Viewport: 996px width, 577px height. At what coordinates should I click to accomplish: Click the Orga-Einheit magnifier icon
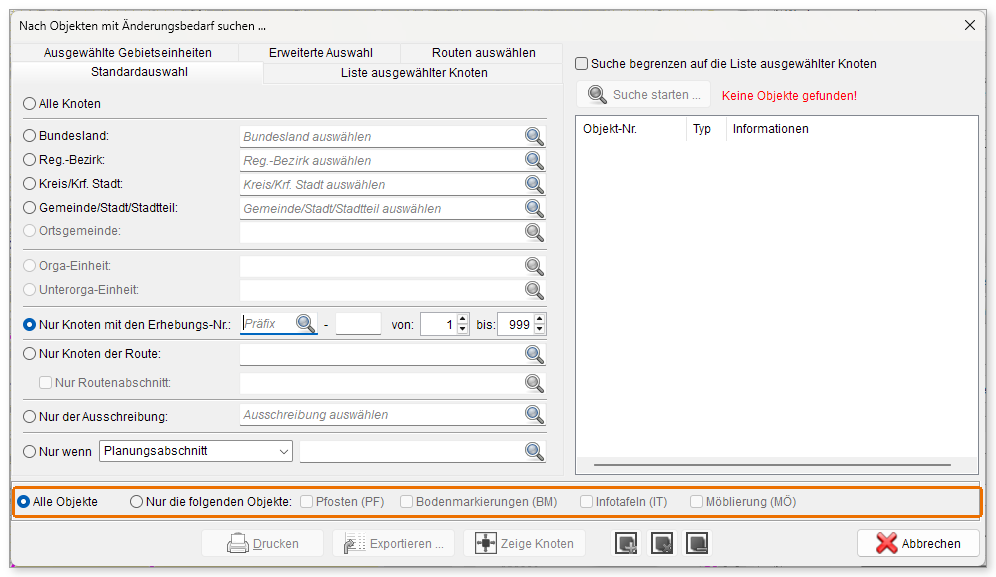tap(534, 266)
